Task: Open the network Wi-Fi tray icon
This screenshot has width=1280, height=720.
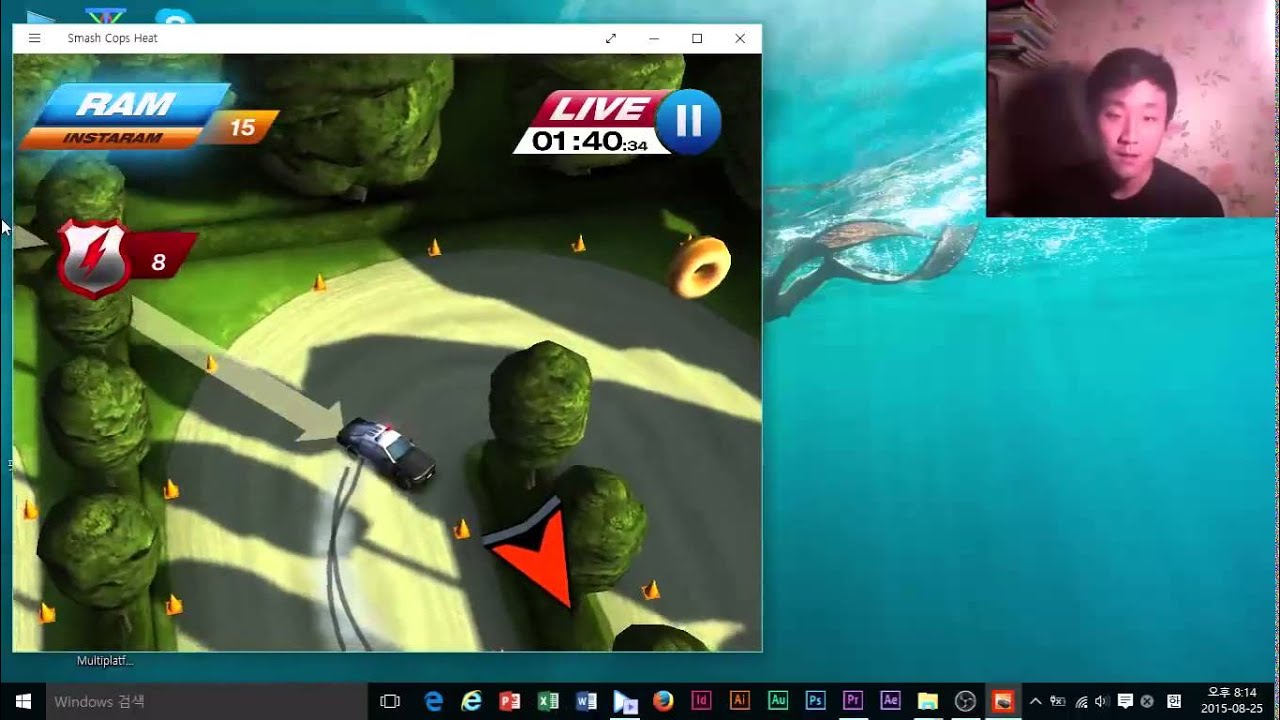Action: click(1081, 701)
